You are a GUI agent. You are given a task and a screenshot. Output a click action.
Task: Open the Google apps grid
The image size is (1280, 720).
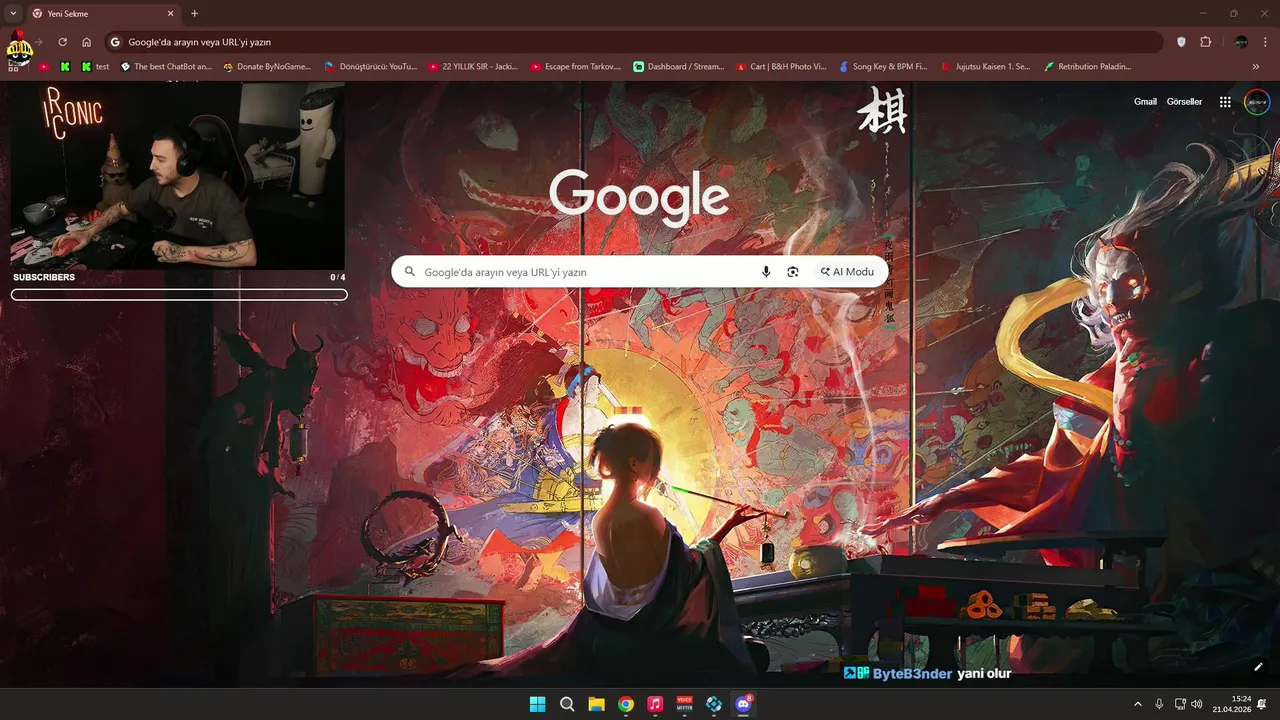1225,102
